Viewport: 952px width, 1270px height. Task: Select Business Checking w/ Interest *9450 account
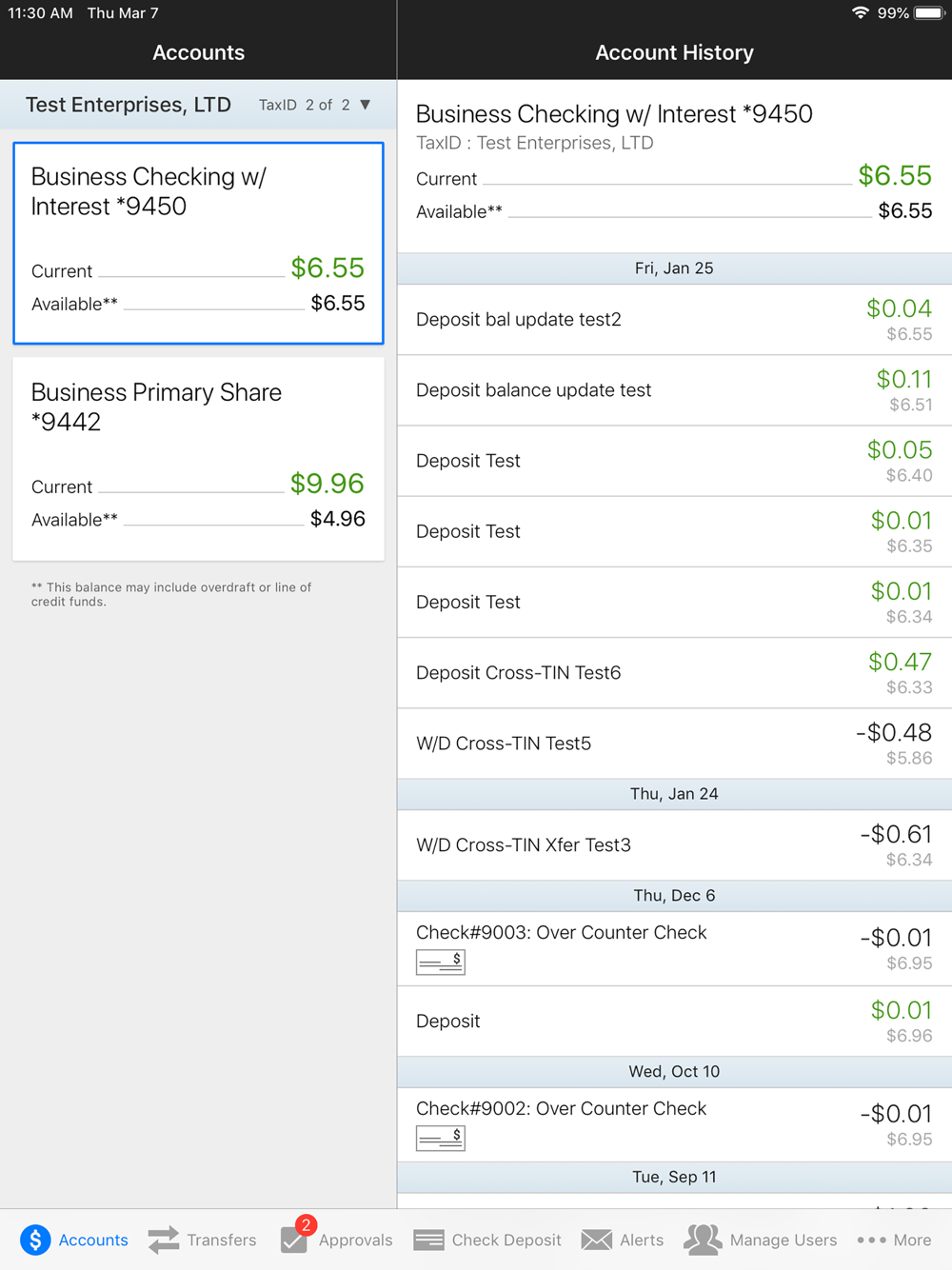[x=198, y=243]
